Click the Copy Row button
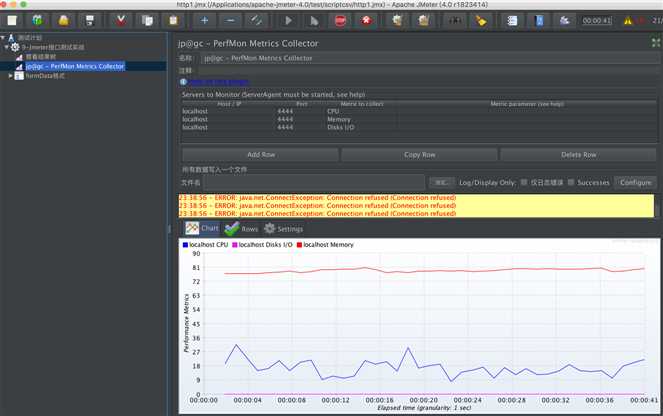This screenshot has height=416, width=663. click(x=419, y=155)
